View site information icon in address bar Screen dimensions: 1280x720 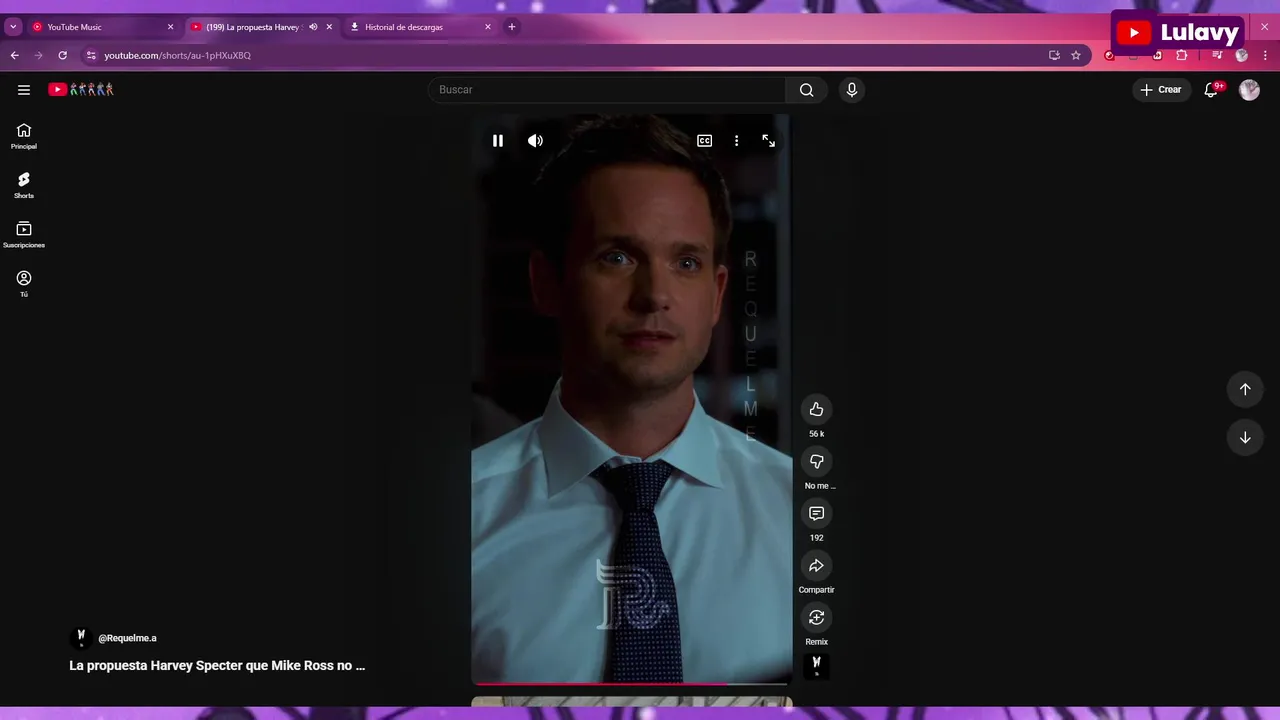(x=91, y=55)
